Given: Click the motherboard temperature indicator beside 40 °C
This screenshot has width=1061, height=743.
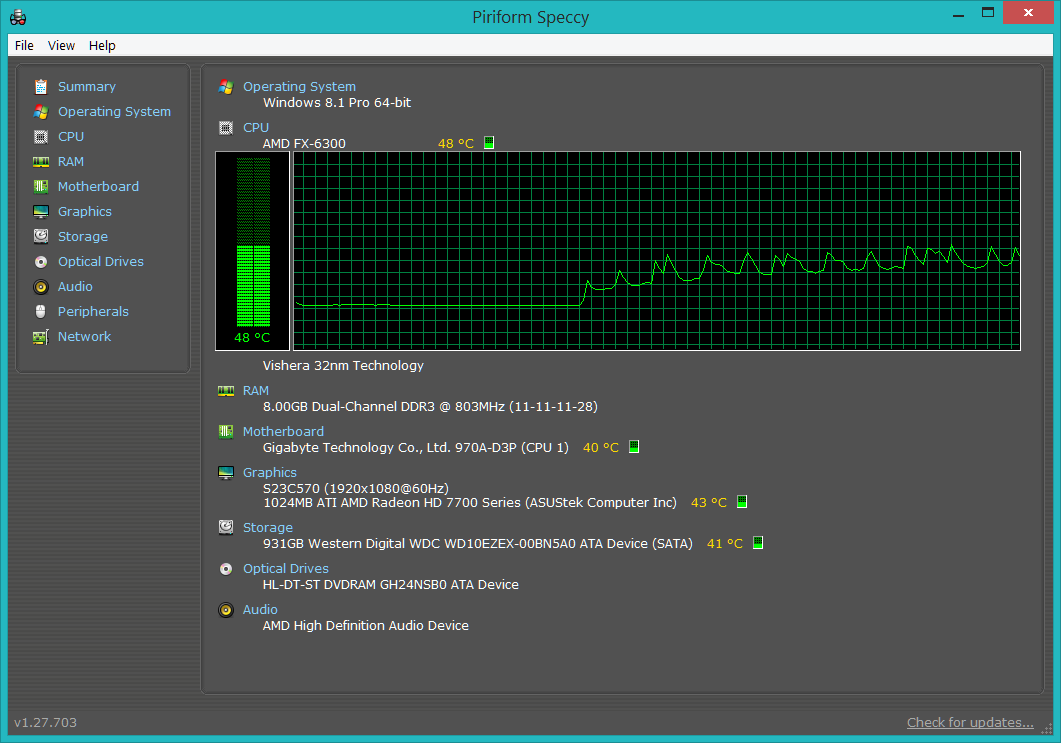Looking at the screenshot, I should [x=634, y=447].
